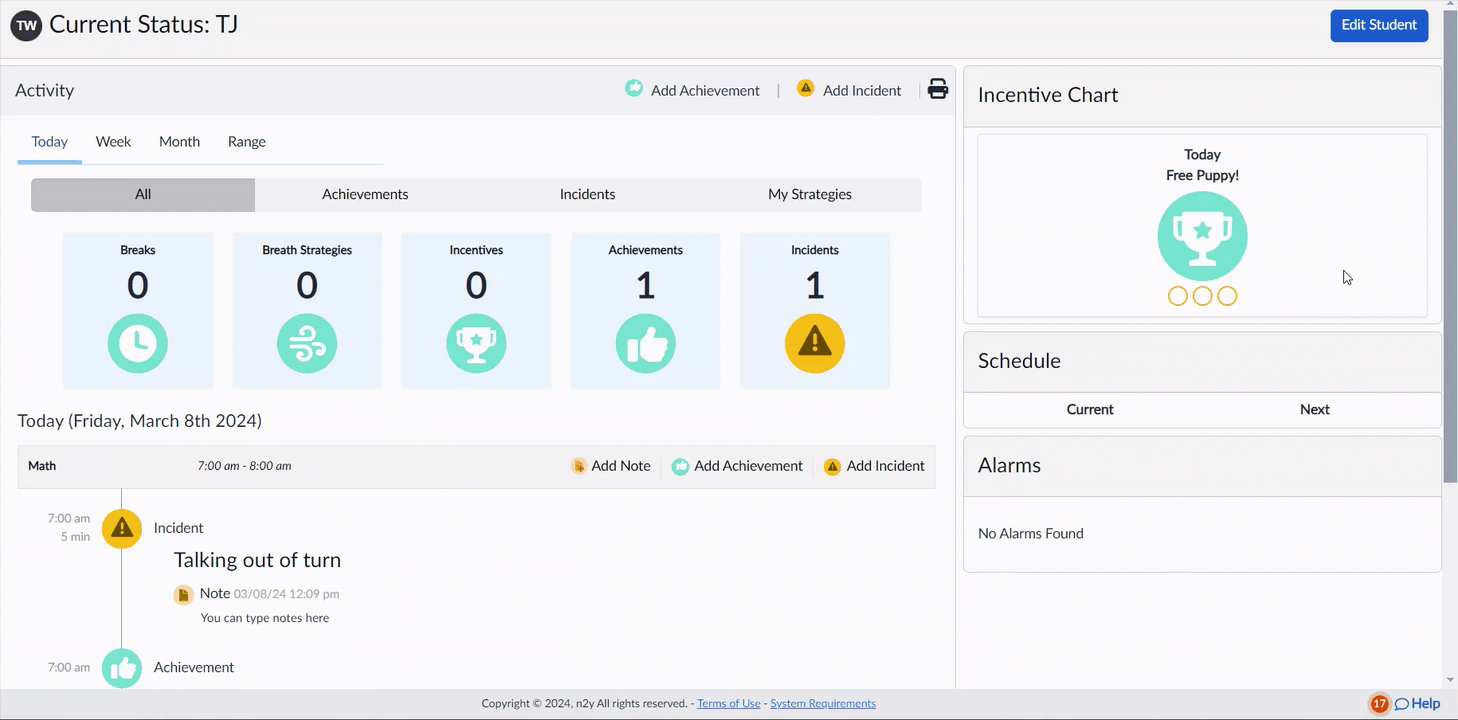1458x720 pixels.
Task: Click the second incentive progress circle
Action: tap(1202, 296)
